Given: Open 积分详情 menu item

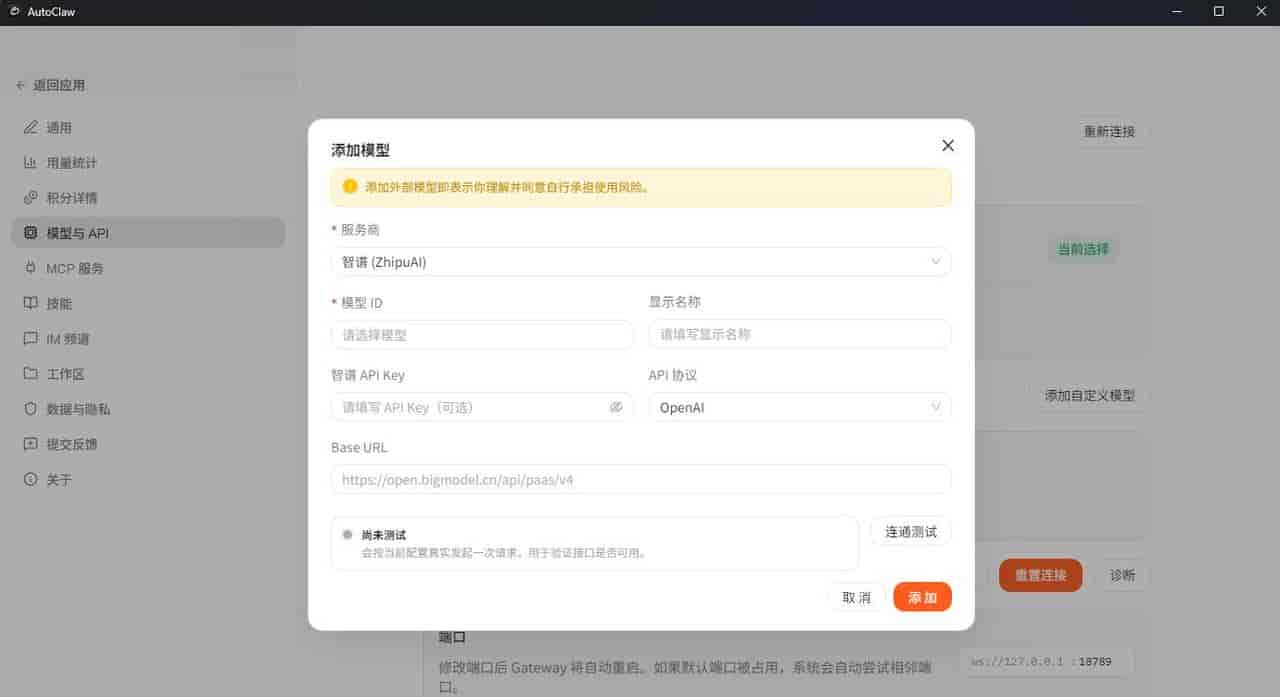Looking at the screenshot, I should 148,197.
